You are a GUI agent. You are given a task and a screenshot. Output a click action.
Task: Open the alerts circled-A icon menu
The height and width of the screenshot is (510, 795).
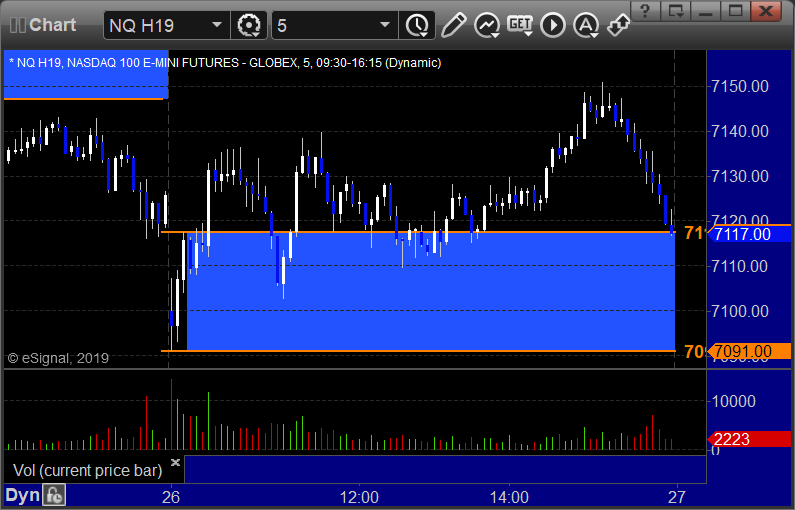click(586, 25)
